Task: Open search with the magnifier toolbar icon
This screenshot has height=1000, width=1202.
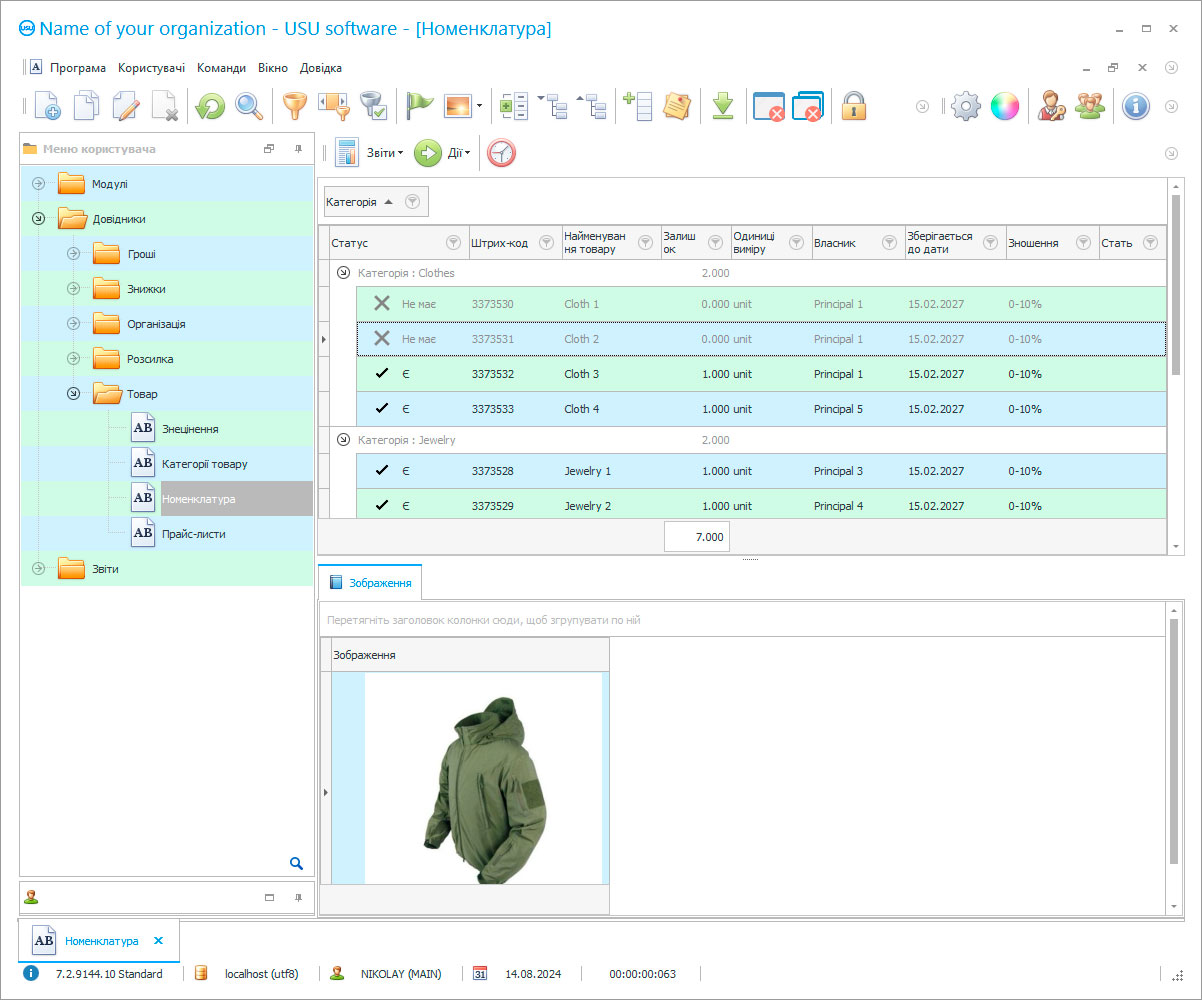Action: point(249,106)
